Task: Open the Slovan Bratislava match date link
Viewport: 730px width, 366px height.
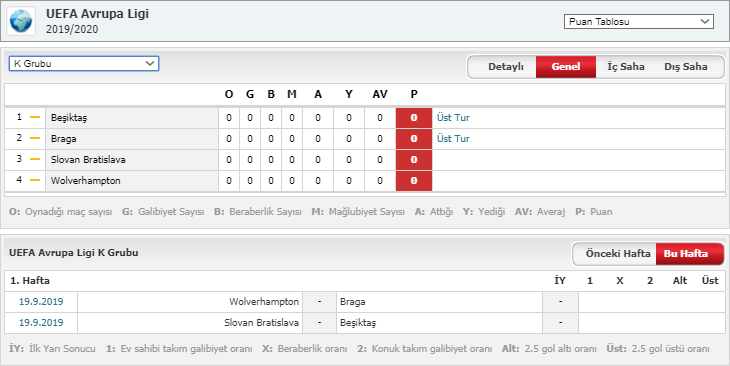Action: point(41,323)
